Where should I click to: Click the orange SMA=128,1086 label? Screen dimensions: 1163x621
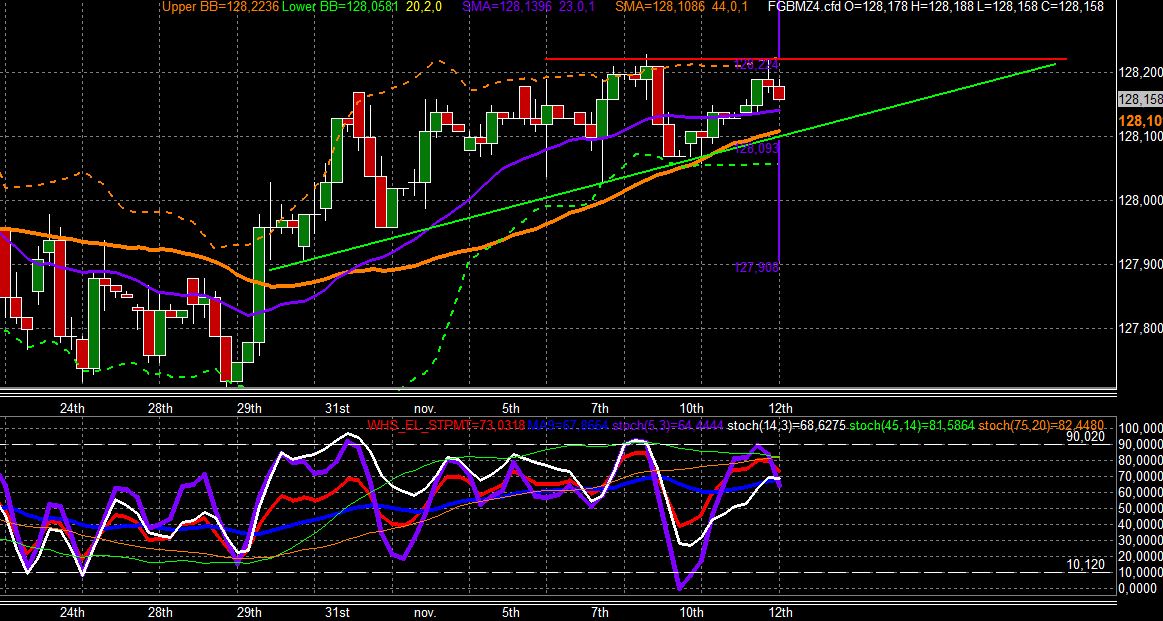click(x=662, y=7)
